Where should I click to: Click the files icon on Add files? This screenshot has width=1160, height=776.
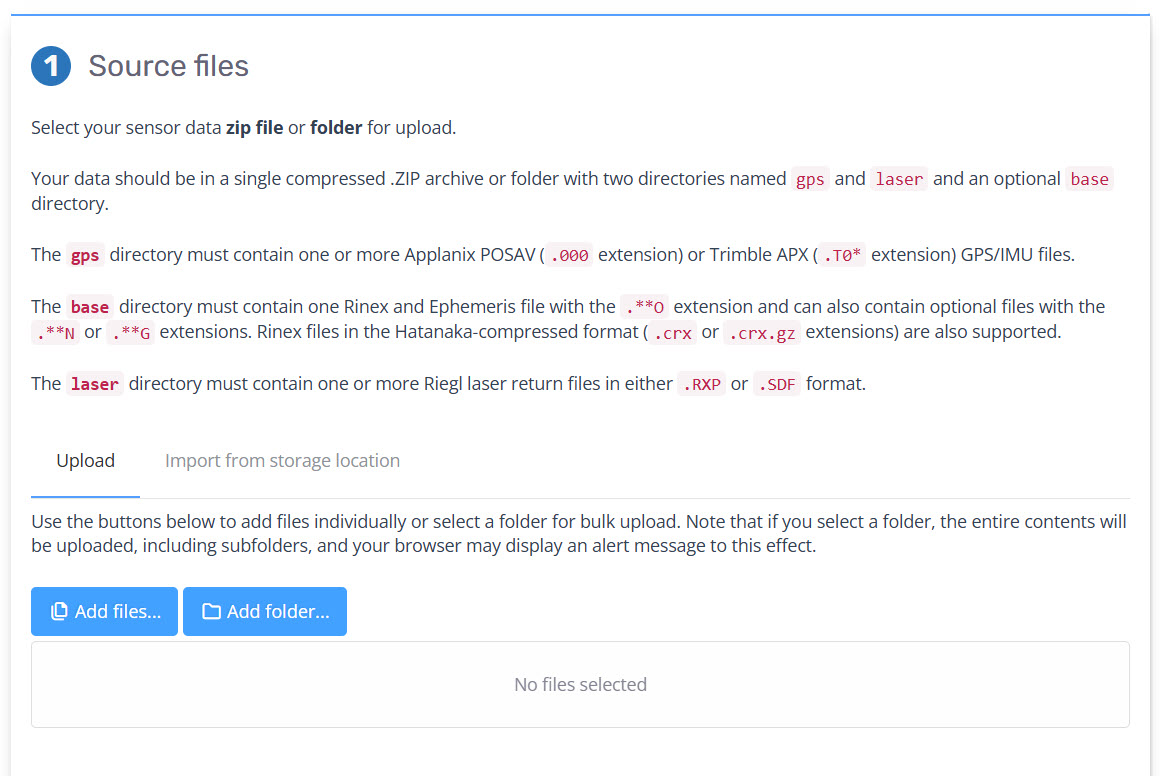pos(60,611)
